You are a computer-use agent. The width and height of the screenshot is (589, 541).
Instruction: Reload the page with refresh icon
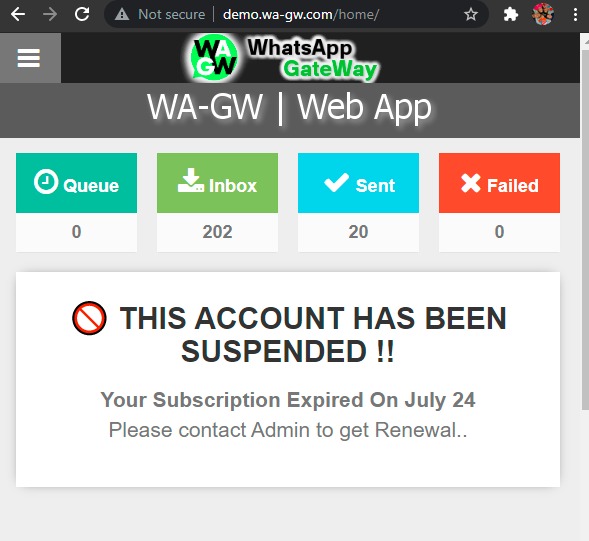point(82,15)
